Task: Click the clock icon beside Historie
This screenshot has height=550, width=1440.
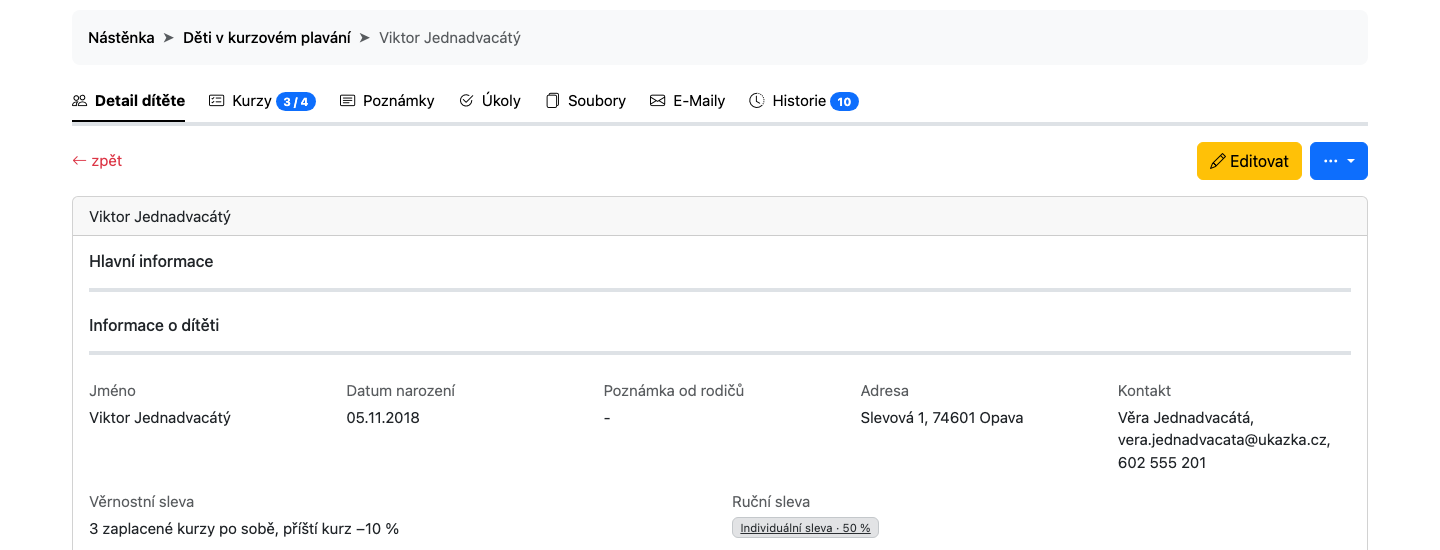Action: (x=757, y=101)
